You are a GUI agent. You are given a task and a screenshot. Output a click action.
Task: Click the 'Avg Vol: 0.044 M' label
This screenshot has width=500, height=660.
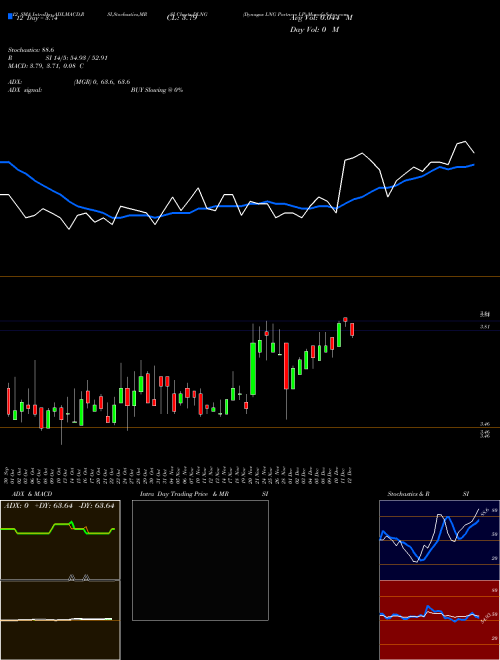click(x=321, y=18)
